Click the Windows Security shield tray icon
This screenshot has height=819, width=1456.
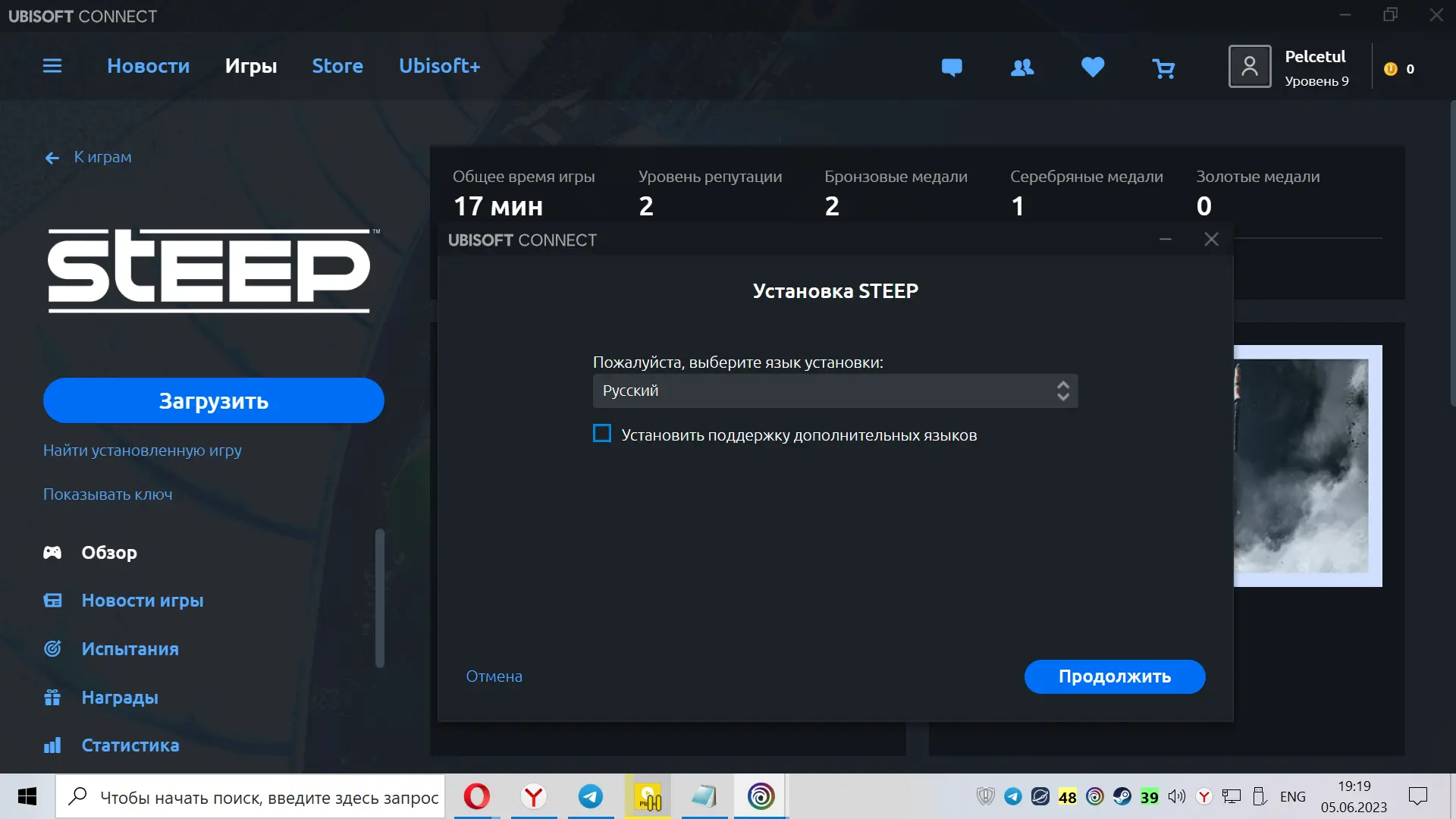click(x=986, y=796)
